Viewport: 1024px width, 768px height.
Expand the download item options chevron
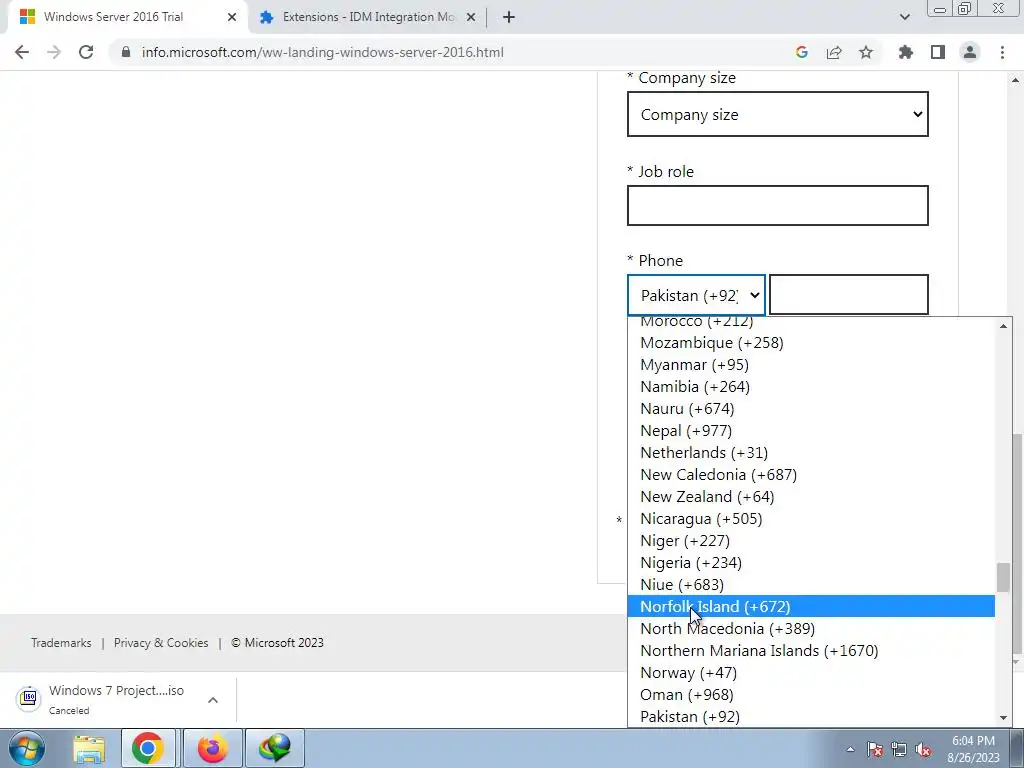(213, 700)
